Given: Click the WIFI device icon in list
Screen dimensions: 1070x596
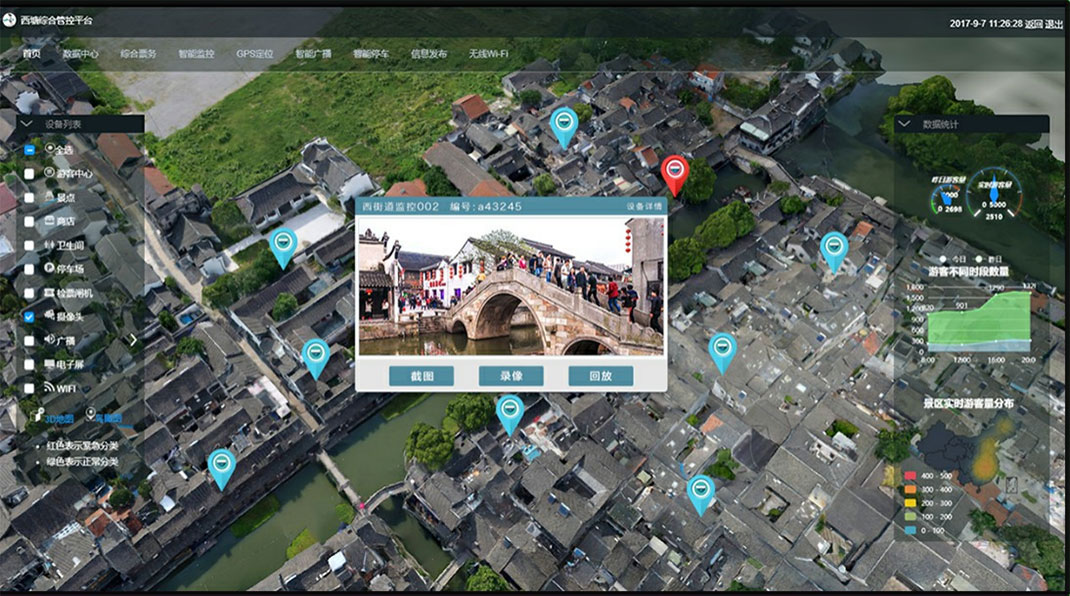Looking at the screenshot, I should point(49,388).
